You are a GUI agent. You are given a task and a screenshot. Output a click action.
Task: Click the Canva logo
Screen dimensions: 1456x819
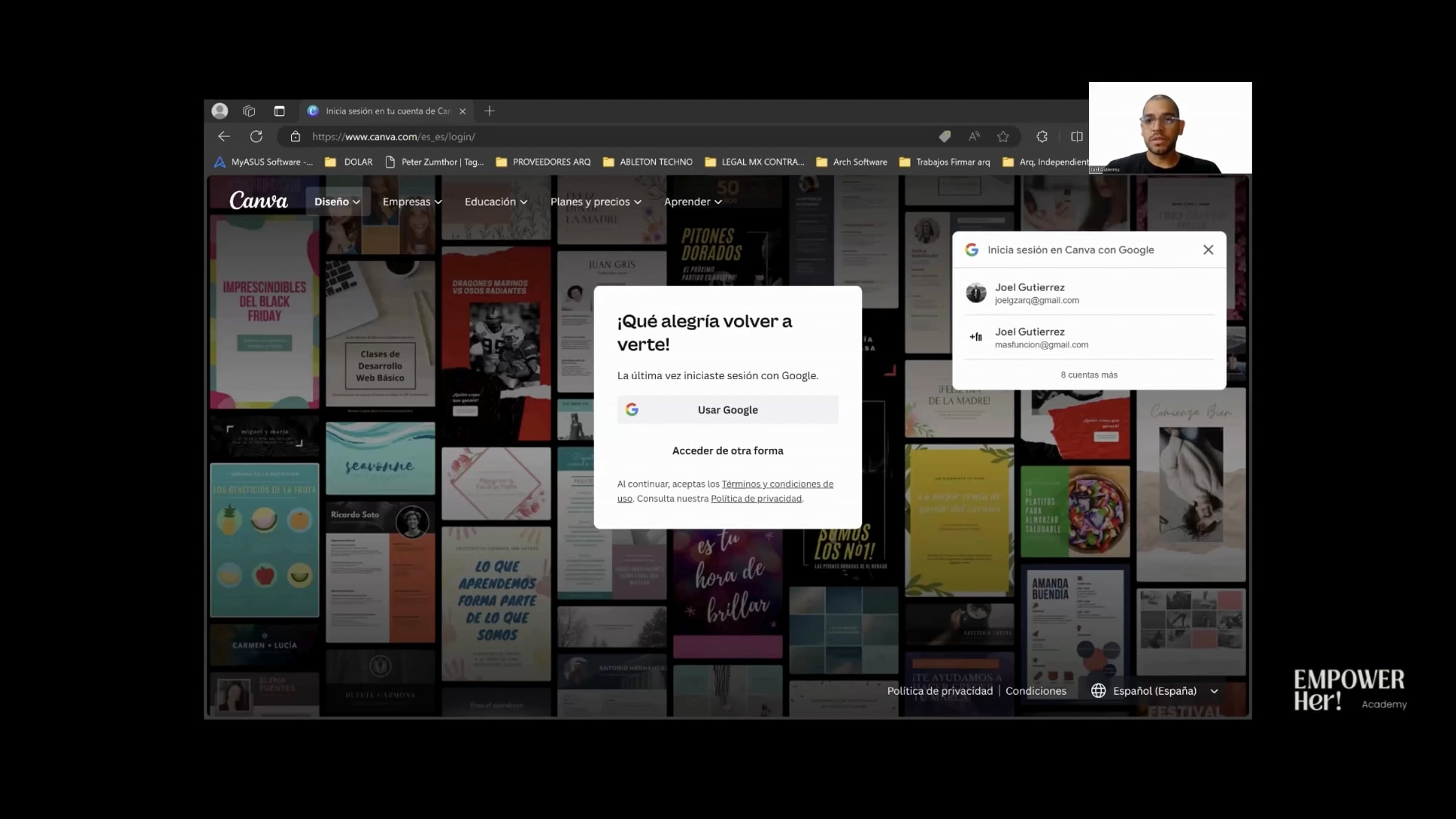[258, 200]
